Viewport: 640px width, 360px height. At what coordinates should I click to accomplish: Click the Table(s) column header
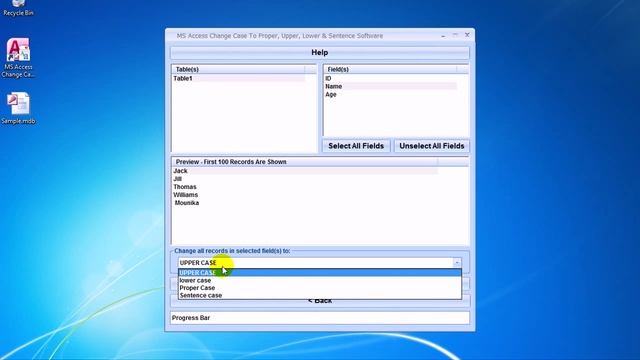(x=238, y=69)
